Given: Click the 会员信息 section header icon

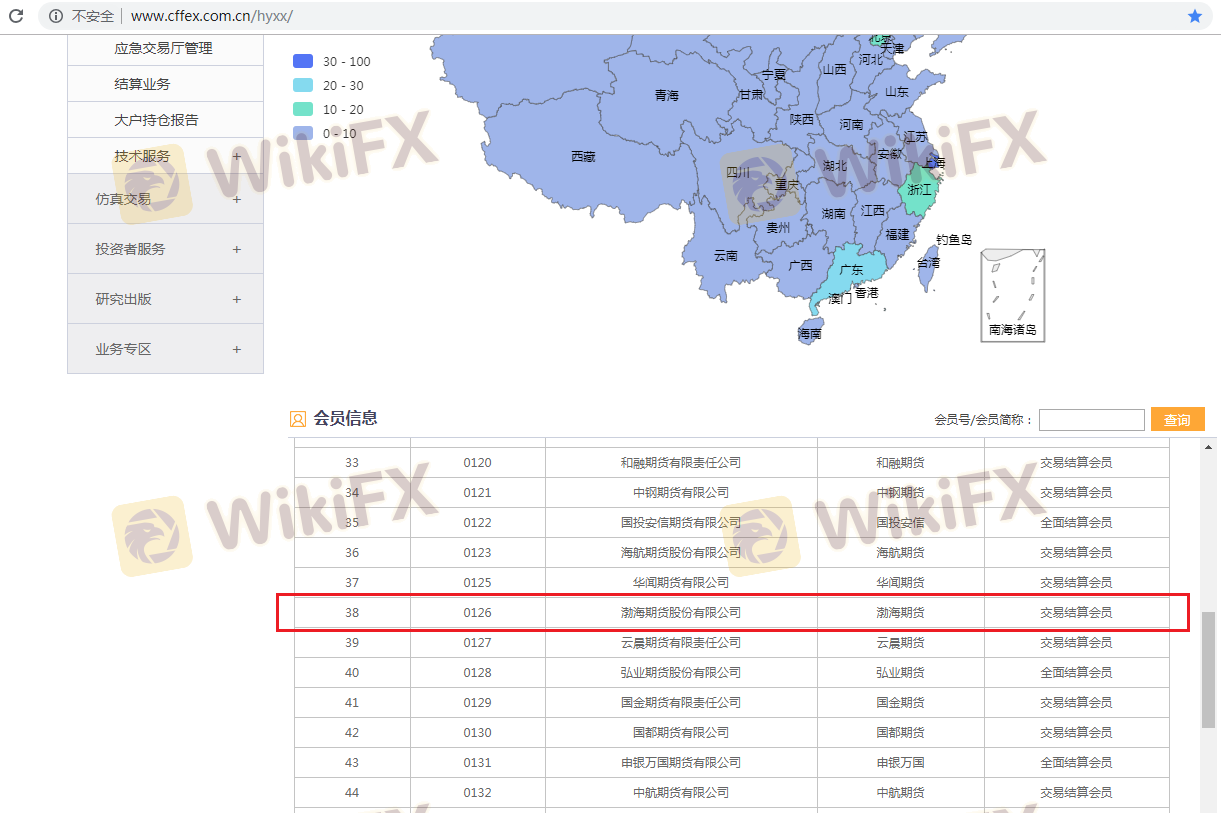Looking at the screenshot, I should point(297,419).
